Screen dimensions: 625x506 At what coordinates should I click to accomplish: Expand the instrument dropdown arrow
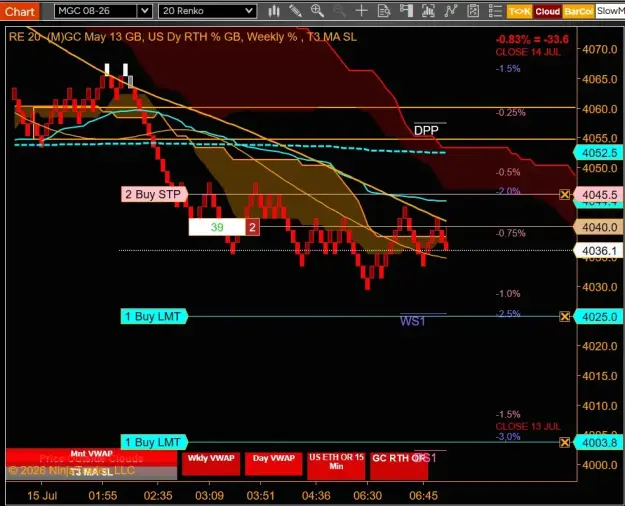point(145,11)
